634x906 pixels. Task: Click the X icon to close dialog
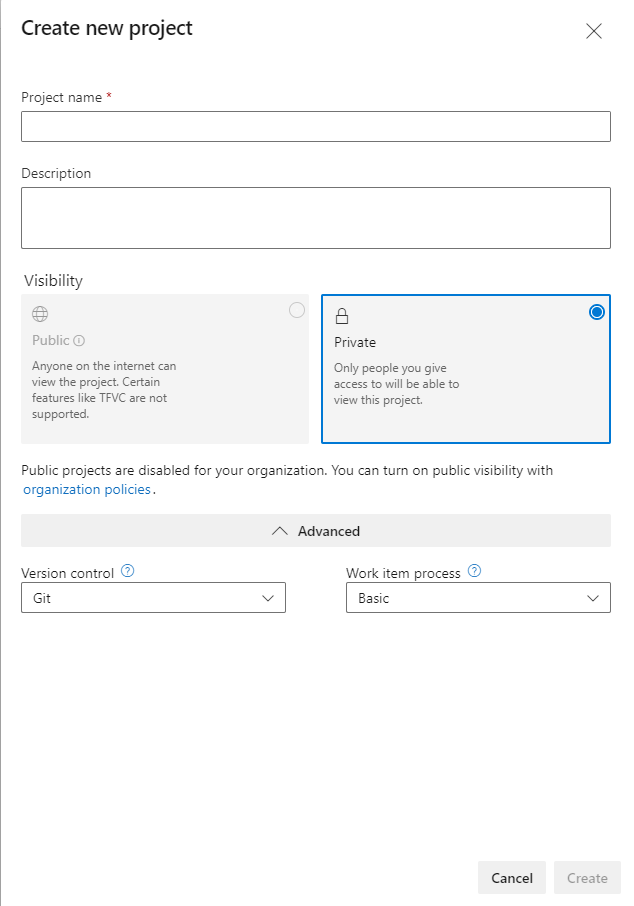tap(593, 31)
